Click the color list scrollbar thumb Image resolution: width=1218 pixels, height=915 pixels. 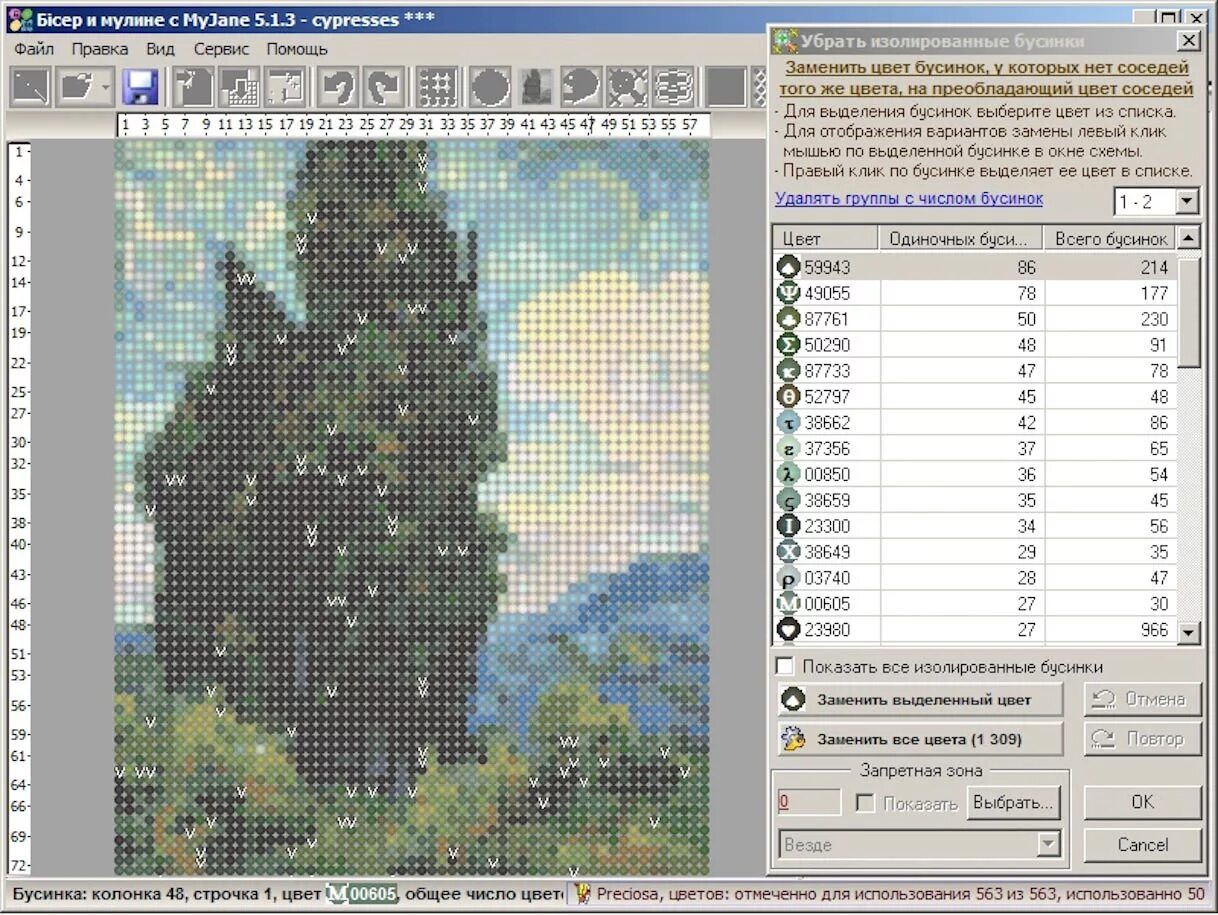point(1188,312)
